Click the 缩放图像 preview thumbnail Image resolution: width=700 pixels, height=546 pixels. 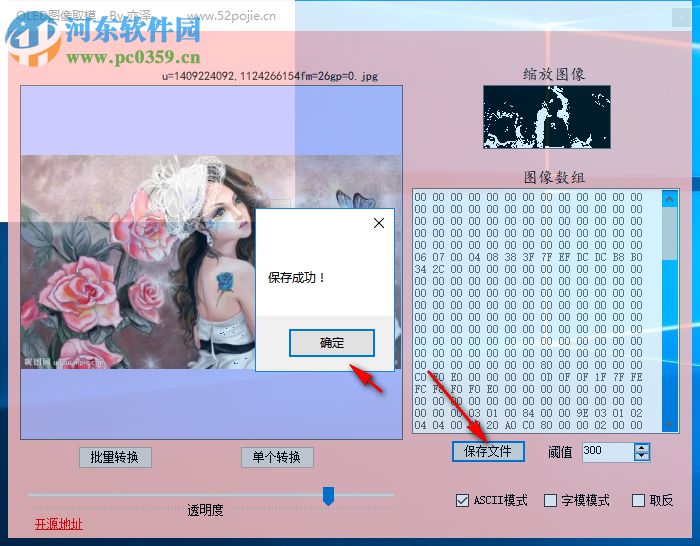(546, 117)
